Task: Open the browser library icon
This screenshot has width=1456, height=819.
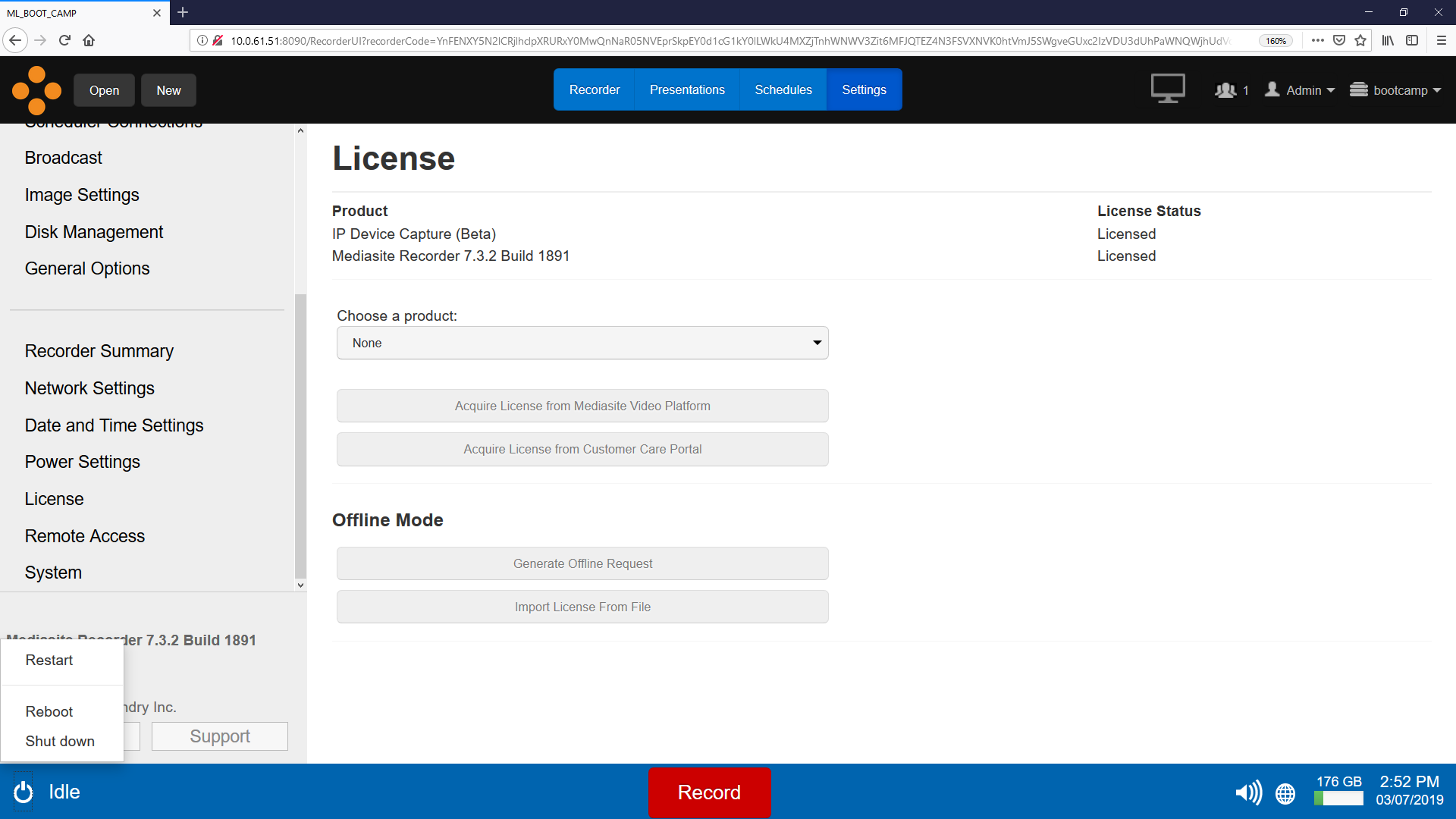Action: [x=1388, y=40]
